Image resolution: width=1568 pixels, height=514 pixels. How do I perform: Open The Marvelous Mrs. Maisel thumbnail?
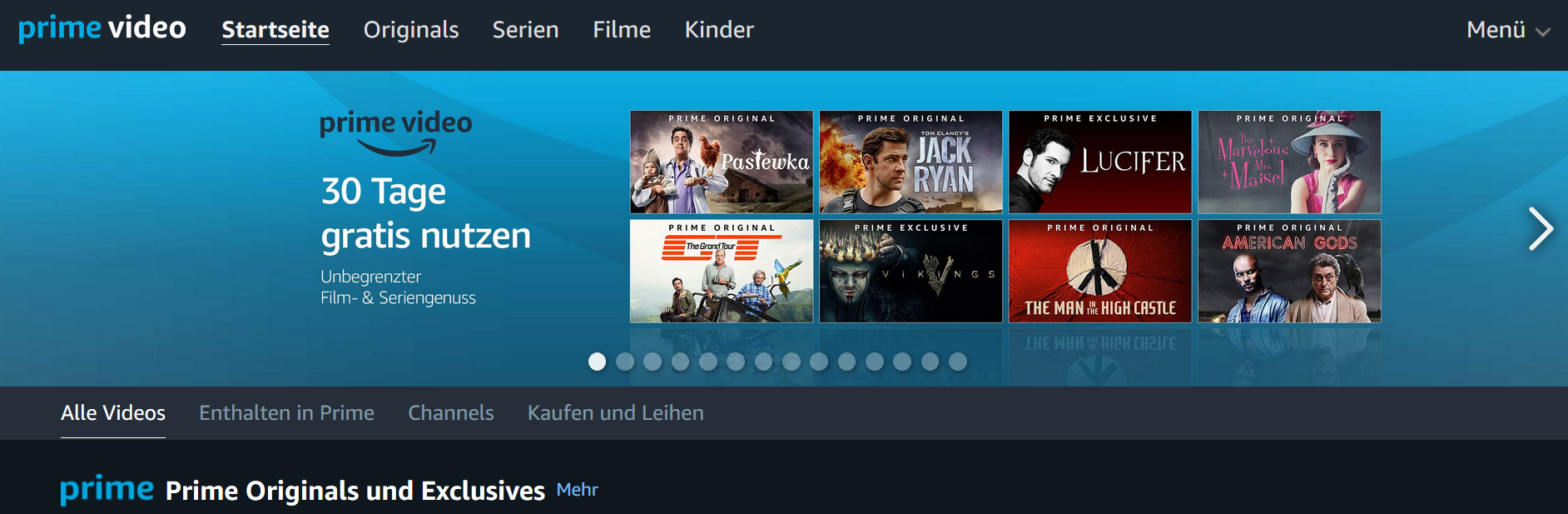[1289, 162]
